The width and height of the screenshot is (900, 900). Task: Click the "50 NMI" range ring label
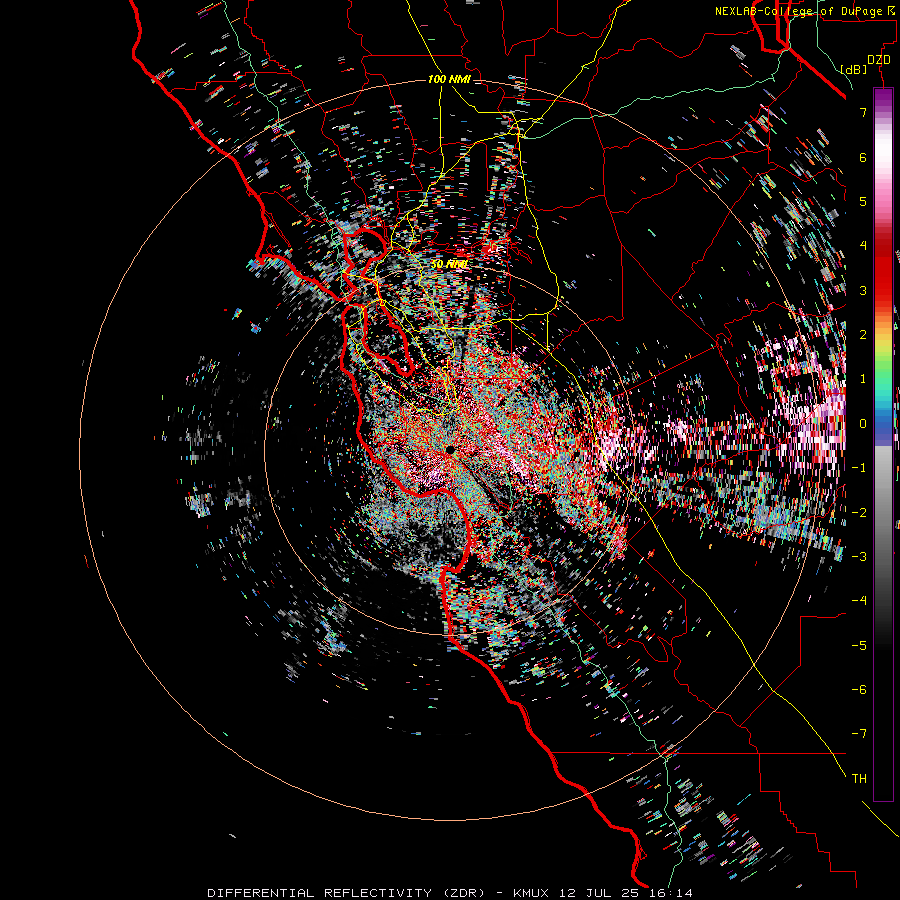(449, 264)
